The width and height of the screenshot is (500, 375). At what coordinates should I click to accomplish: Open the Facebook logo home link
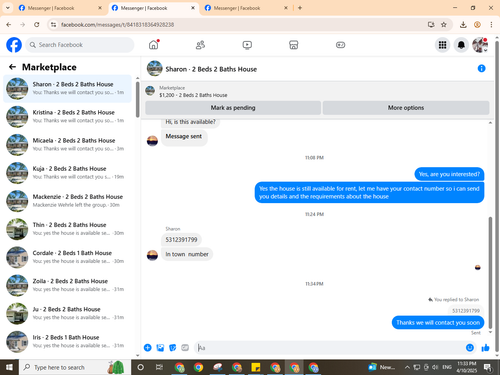14,45
